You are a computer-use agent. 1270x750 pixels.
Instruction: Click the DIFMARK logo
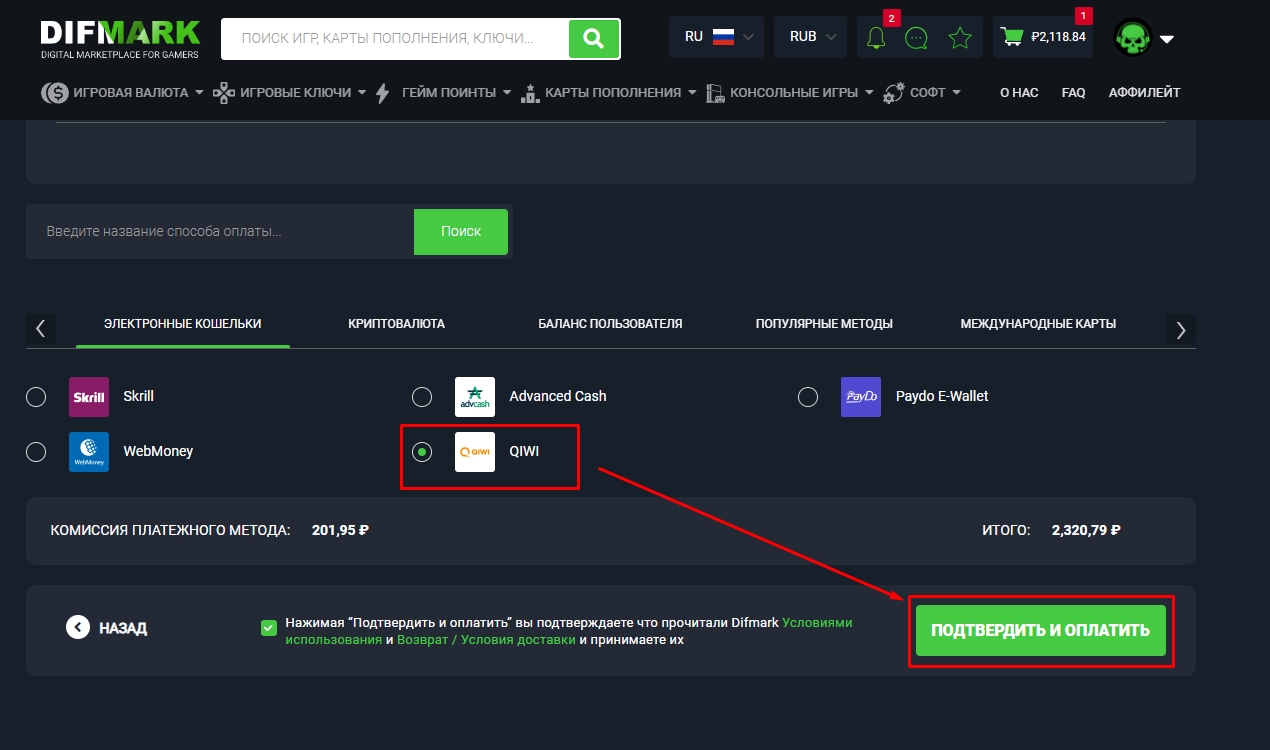click(120, 39)
